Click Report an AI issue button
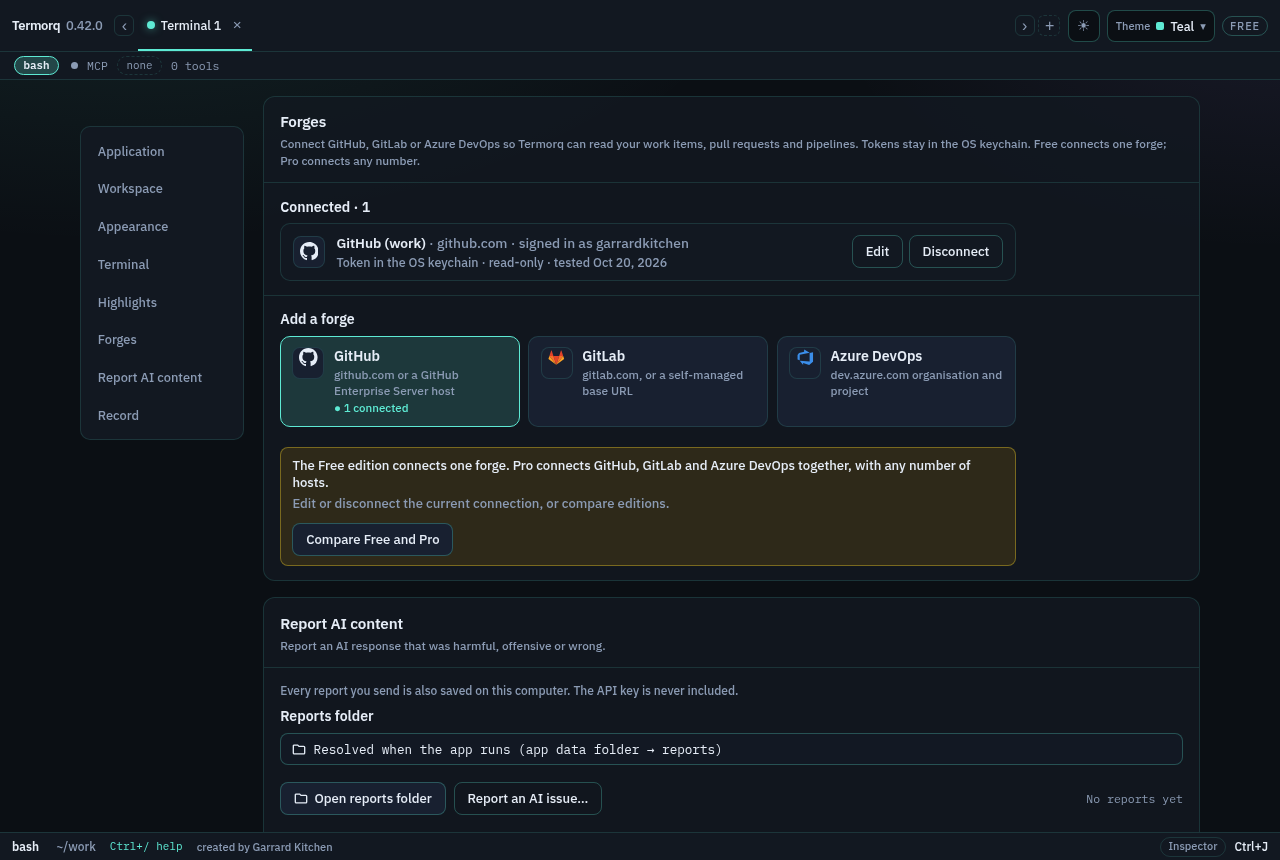This screenshot has width=1280, height=860. tap(528, 799)
